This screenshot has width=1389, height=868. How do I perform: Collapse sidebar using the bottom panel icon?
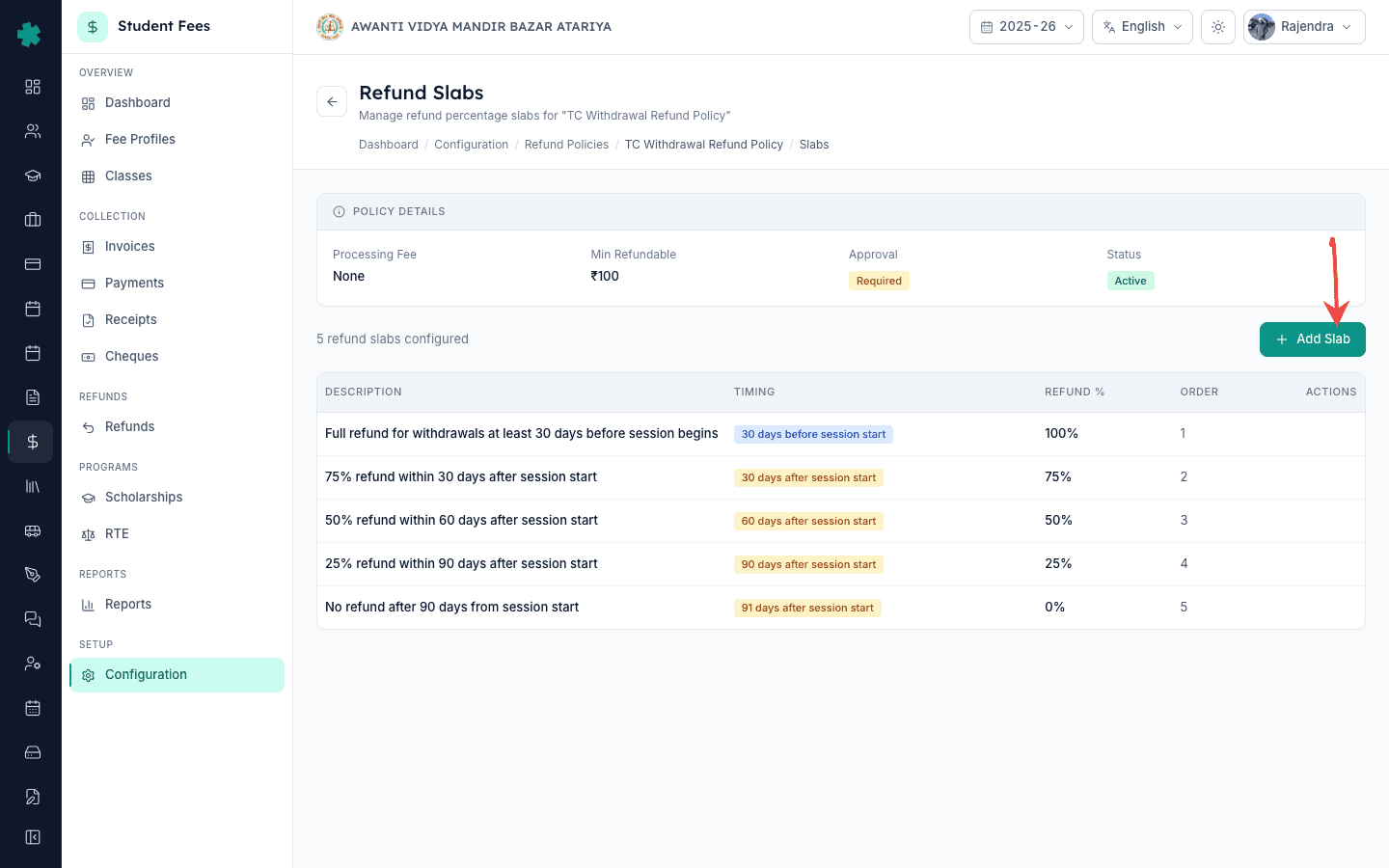[x=32, y=837]
